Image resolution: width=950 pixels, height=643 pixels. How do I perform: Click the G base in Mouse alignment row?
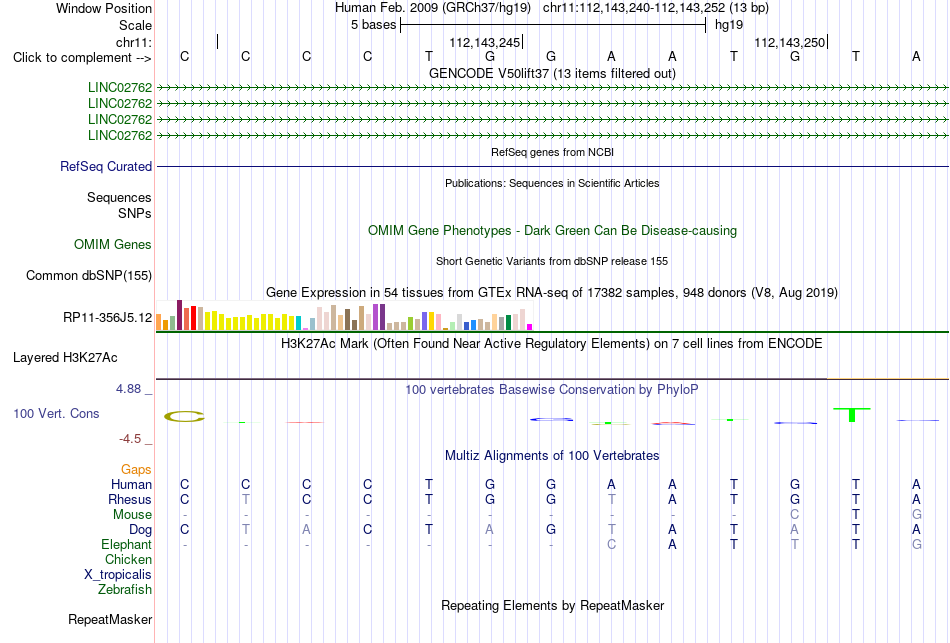(917, 515)
